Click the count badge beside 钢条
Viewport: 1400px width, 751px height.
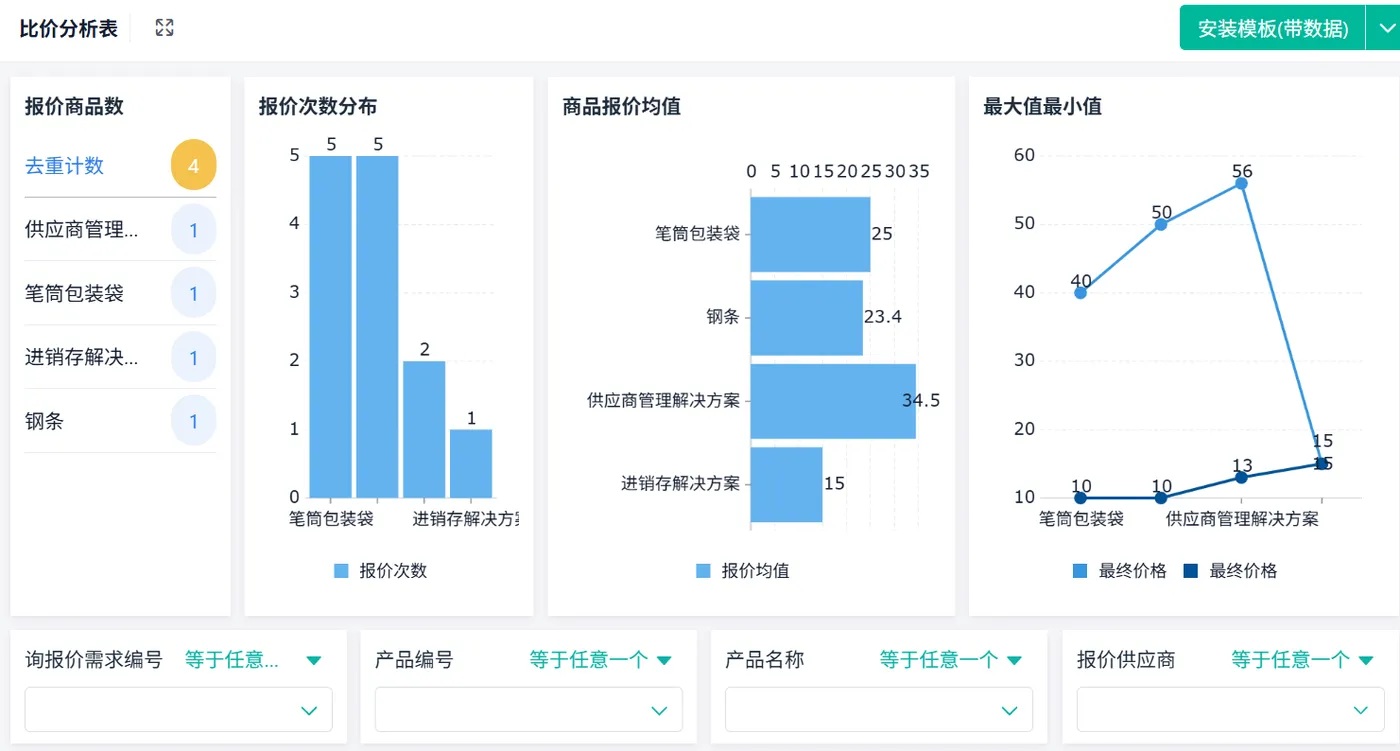click(193, 422)
